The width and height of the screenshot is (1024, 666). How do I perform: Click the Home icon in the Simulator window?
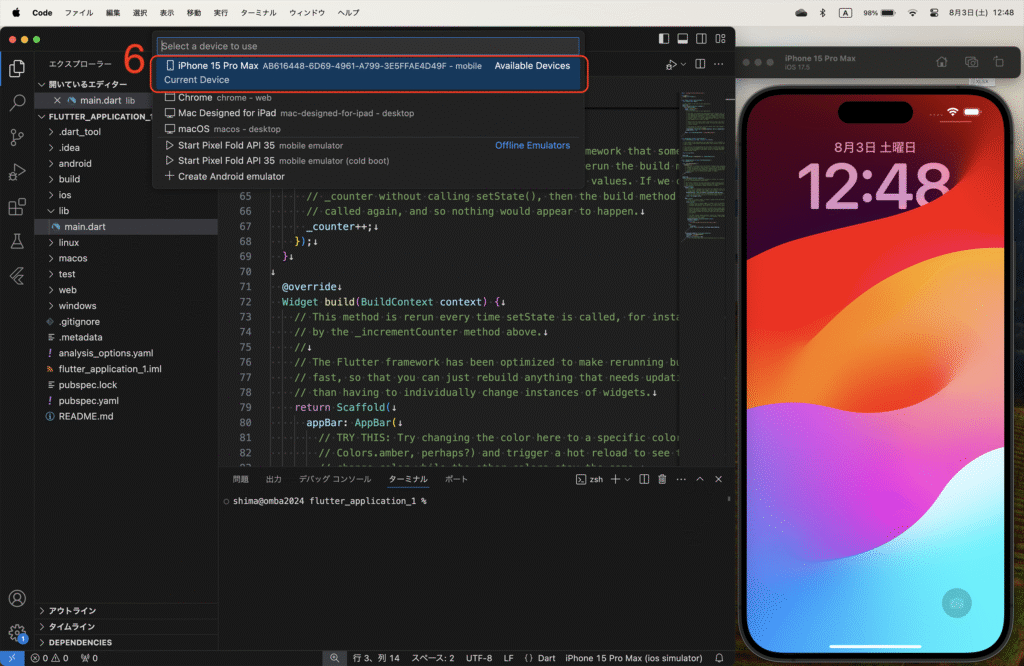pos(942,62)
